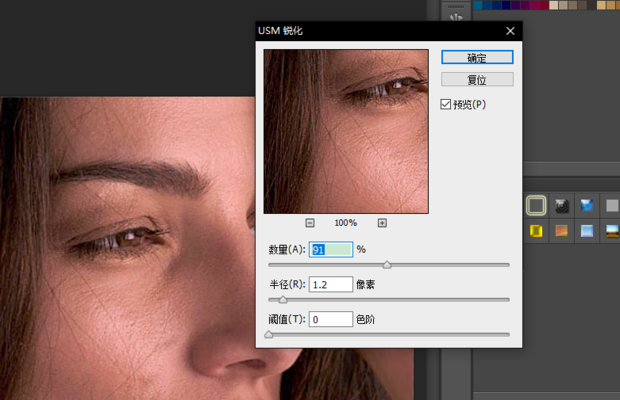Pick the darkest navy blue swatch

coord(506,5)
